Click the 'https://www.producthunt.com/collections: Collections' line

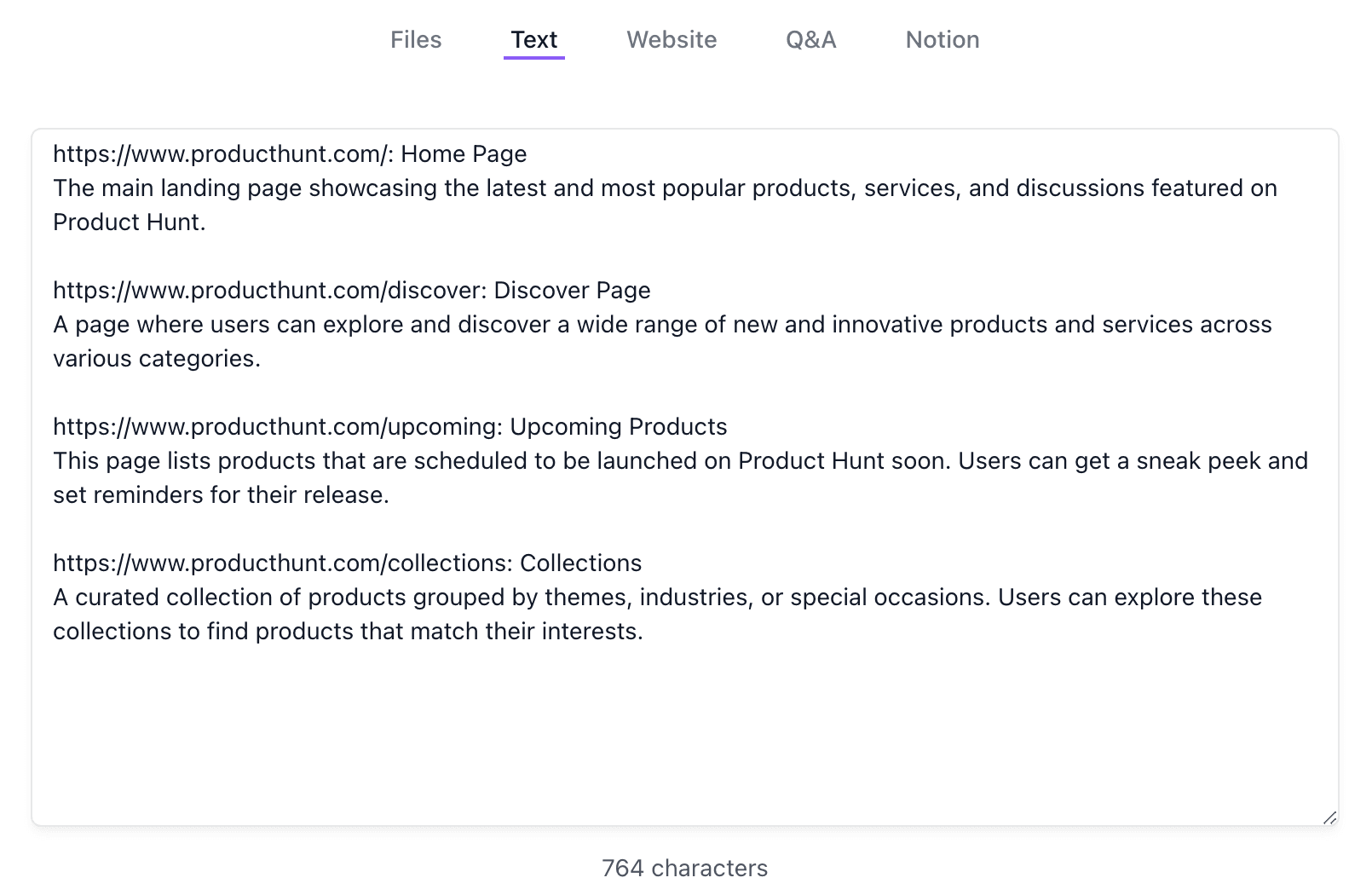coord(348,563)
